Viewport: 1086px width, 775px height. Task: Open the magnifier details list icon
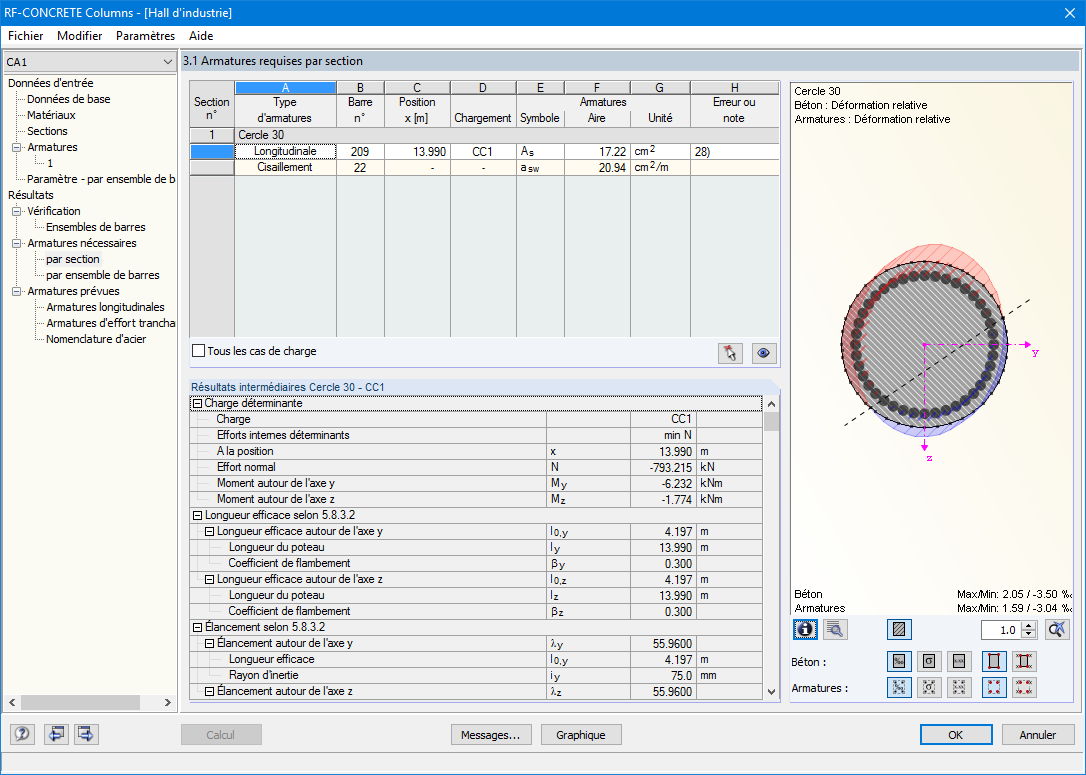pyautogui.click(x=835, y=630)
